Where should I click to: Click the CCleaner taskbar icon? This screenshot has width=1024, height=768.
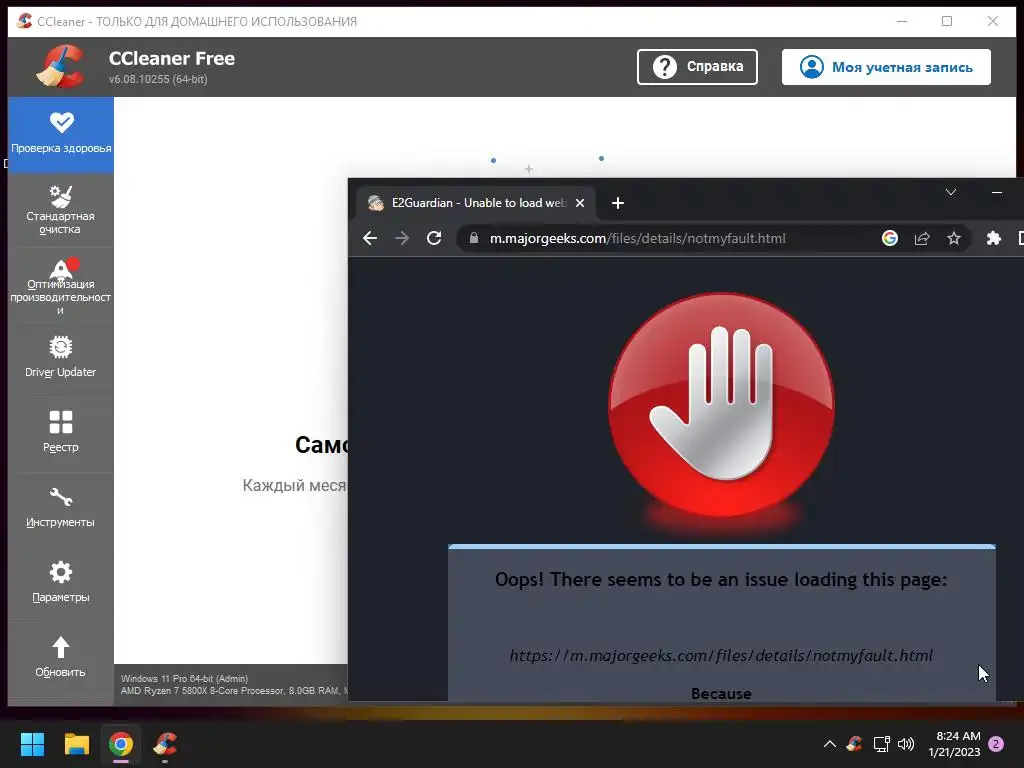pos(165,744)
